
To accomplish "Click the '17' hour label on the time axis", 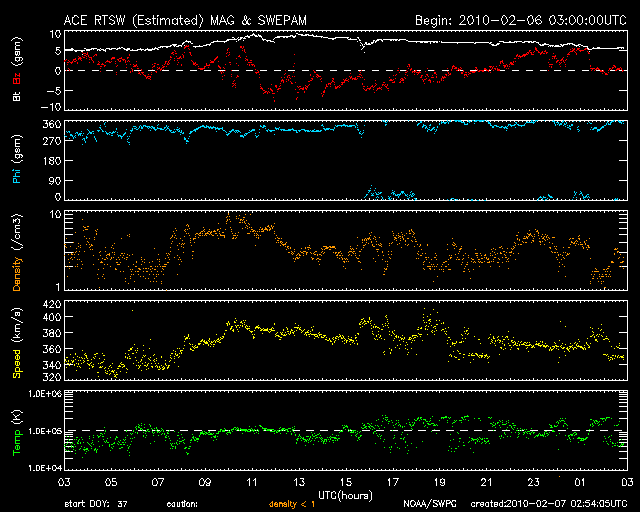I will coord(393,482).
